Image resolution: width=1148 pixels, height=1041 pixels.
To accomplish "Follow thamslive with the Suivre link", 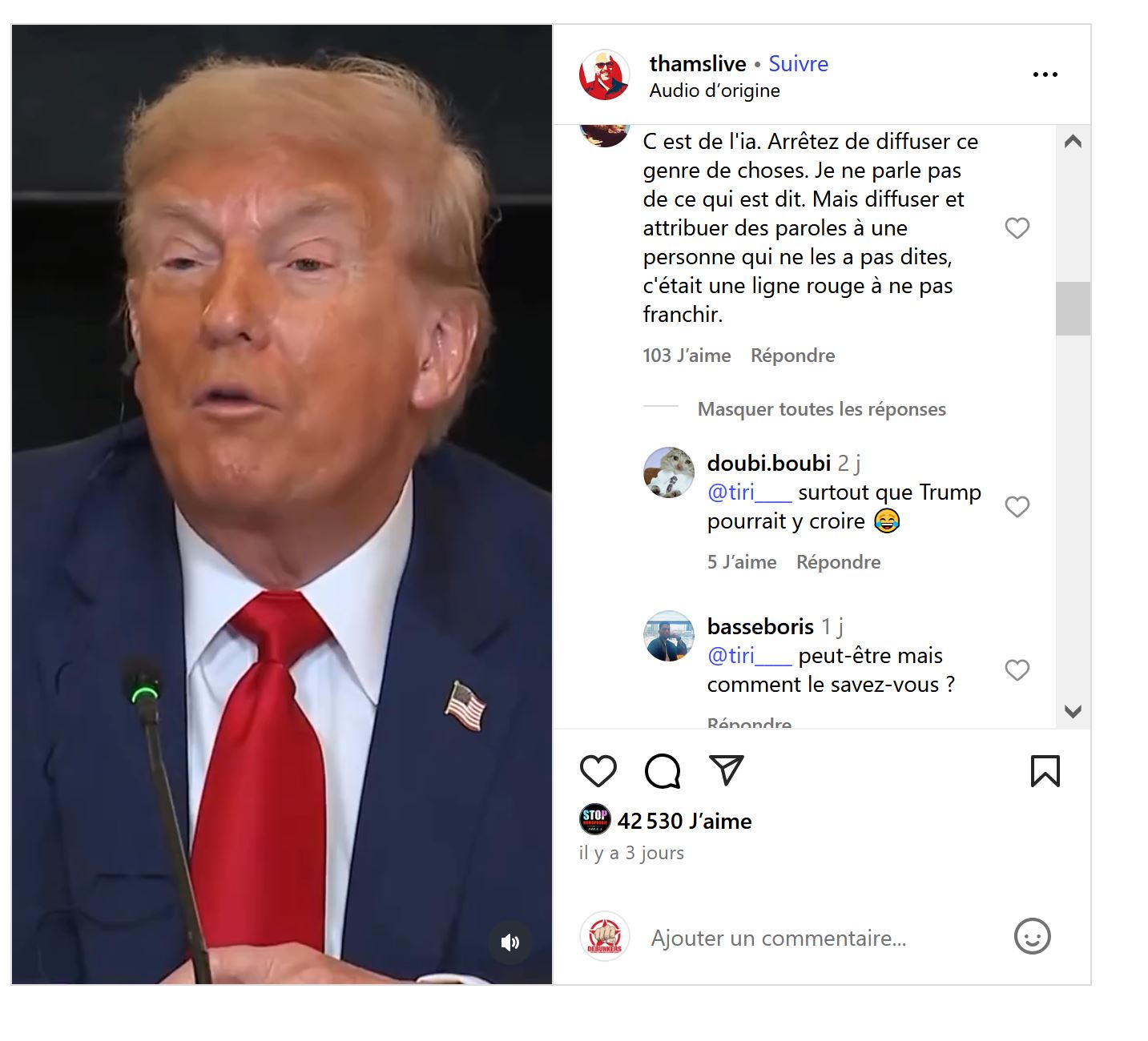I will click(798, 64).
